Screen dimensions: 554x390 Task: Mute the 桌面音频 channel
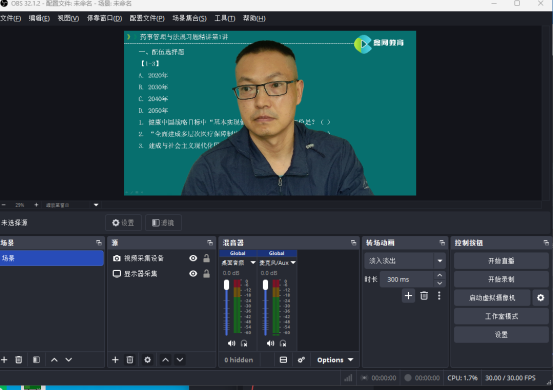[231, 343]
